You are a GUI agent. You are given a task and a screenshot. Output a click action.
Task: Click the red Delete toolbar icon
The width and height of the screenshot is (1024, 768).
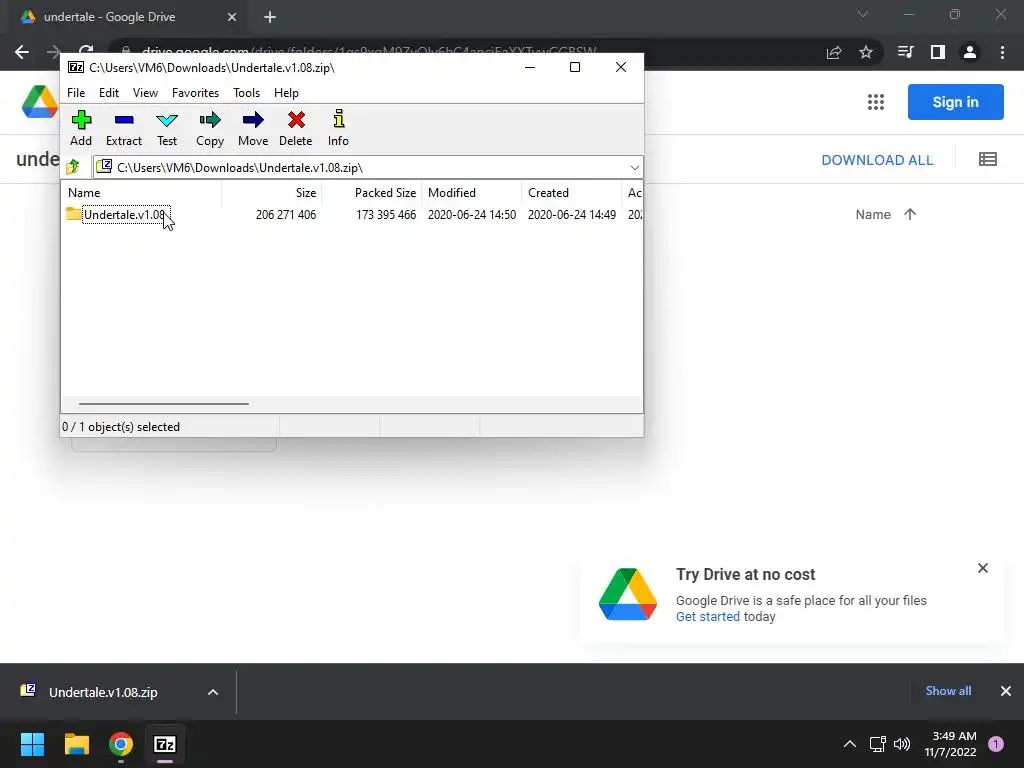(x=296, y=128)
